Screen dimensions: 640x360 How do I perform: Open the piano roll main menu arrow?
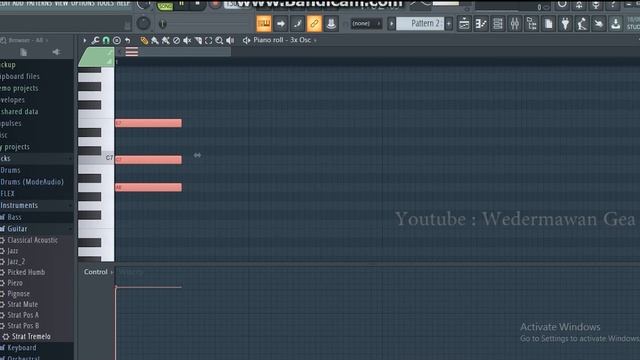[84, 40]
